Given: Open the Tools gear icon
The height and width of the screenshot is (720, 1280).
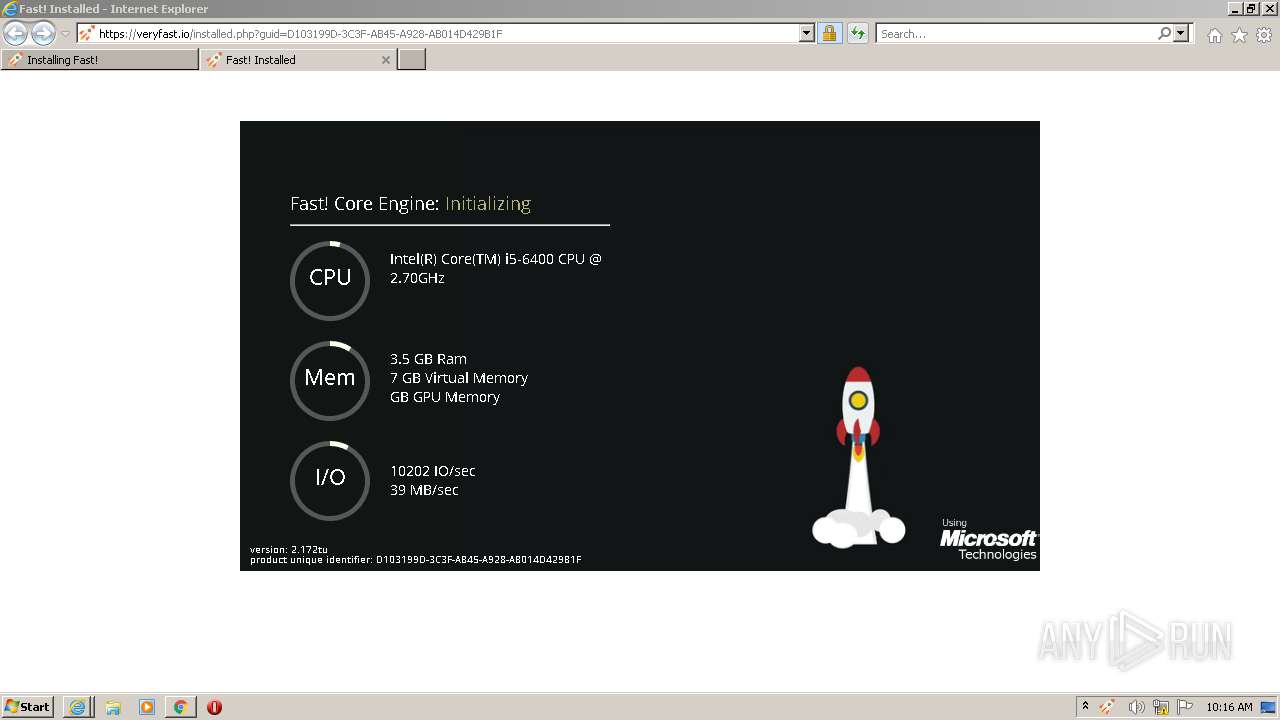Looking at the screenshot, I should coord(1264,35).
